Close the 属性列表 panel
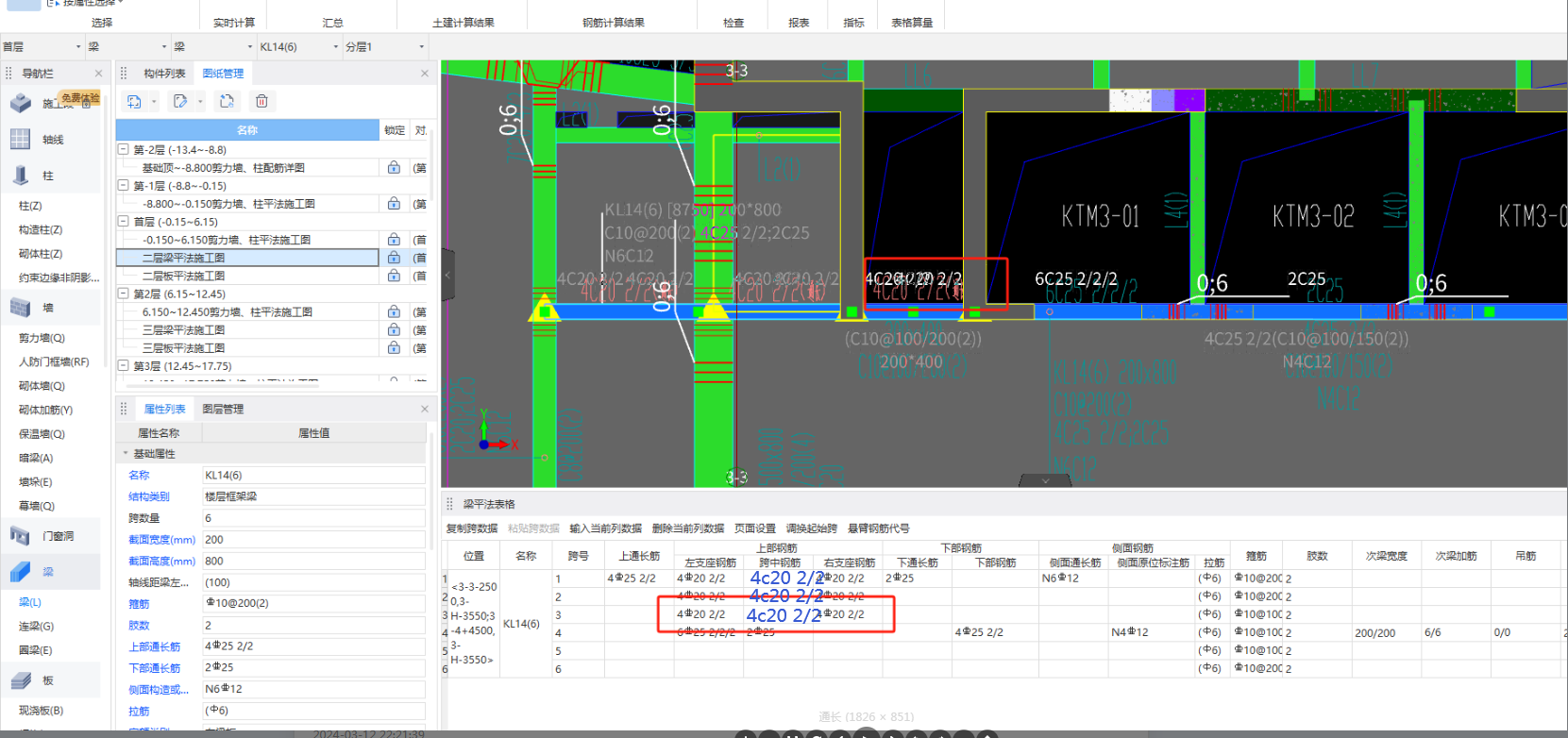This screenshot has width=1568, height=738. [424, 409]
